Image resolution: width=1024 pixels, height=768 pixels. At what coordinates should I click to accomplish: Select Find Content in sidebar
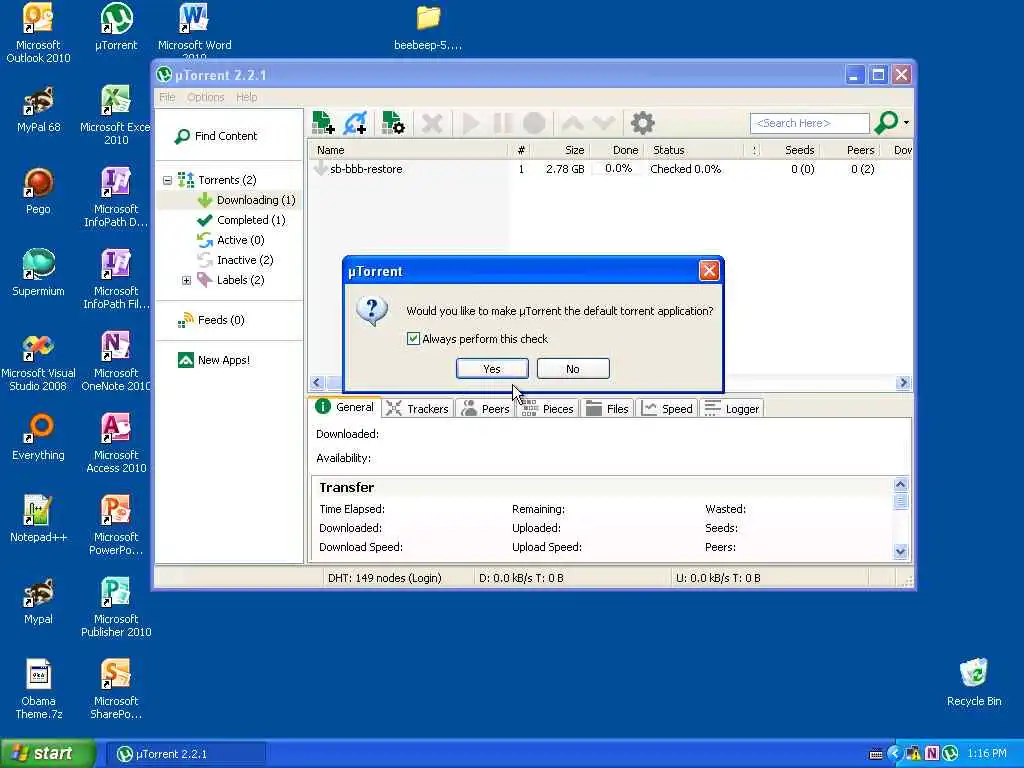[x=216, y=136]
